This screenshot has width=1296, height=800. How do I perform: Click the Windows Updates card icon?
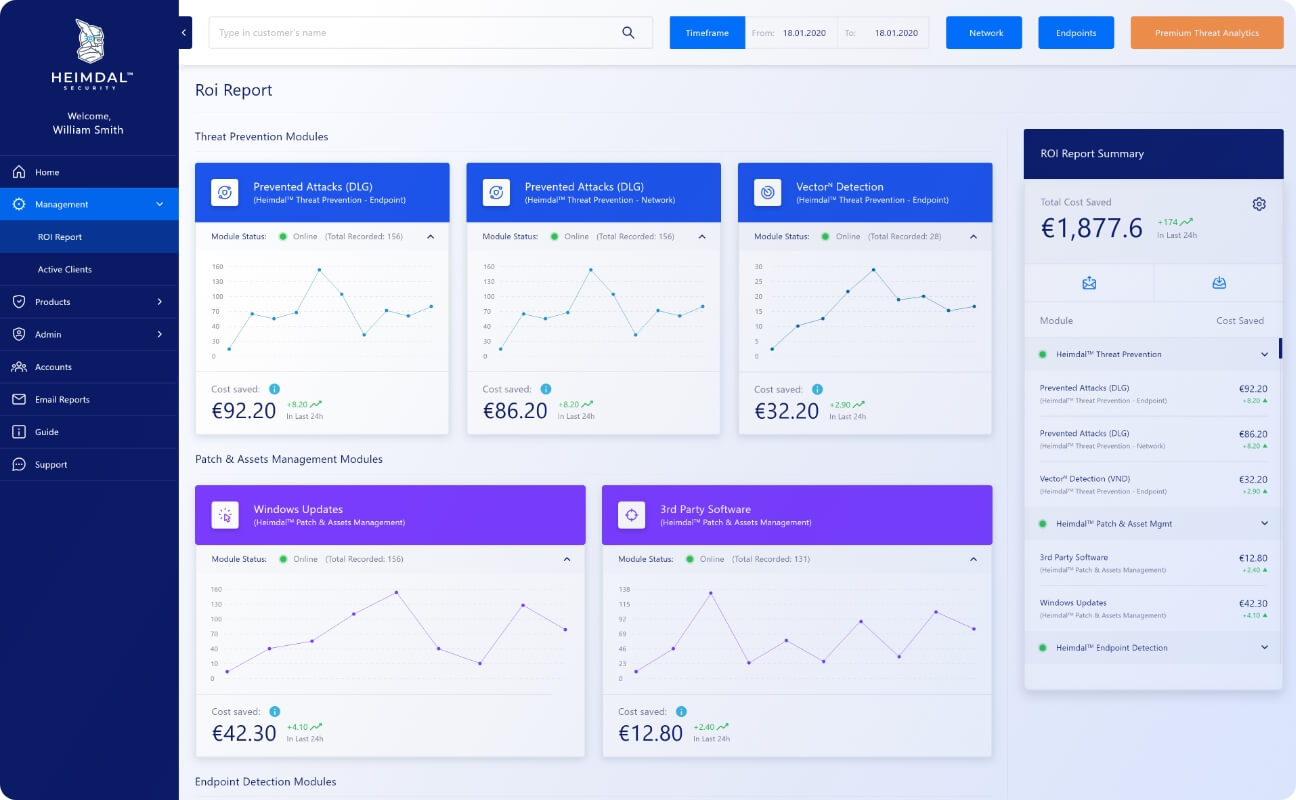pyautogui.click(x=225, y=515)
